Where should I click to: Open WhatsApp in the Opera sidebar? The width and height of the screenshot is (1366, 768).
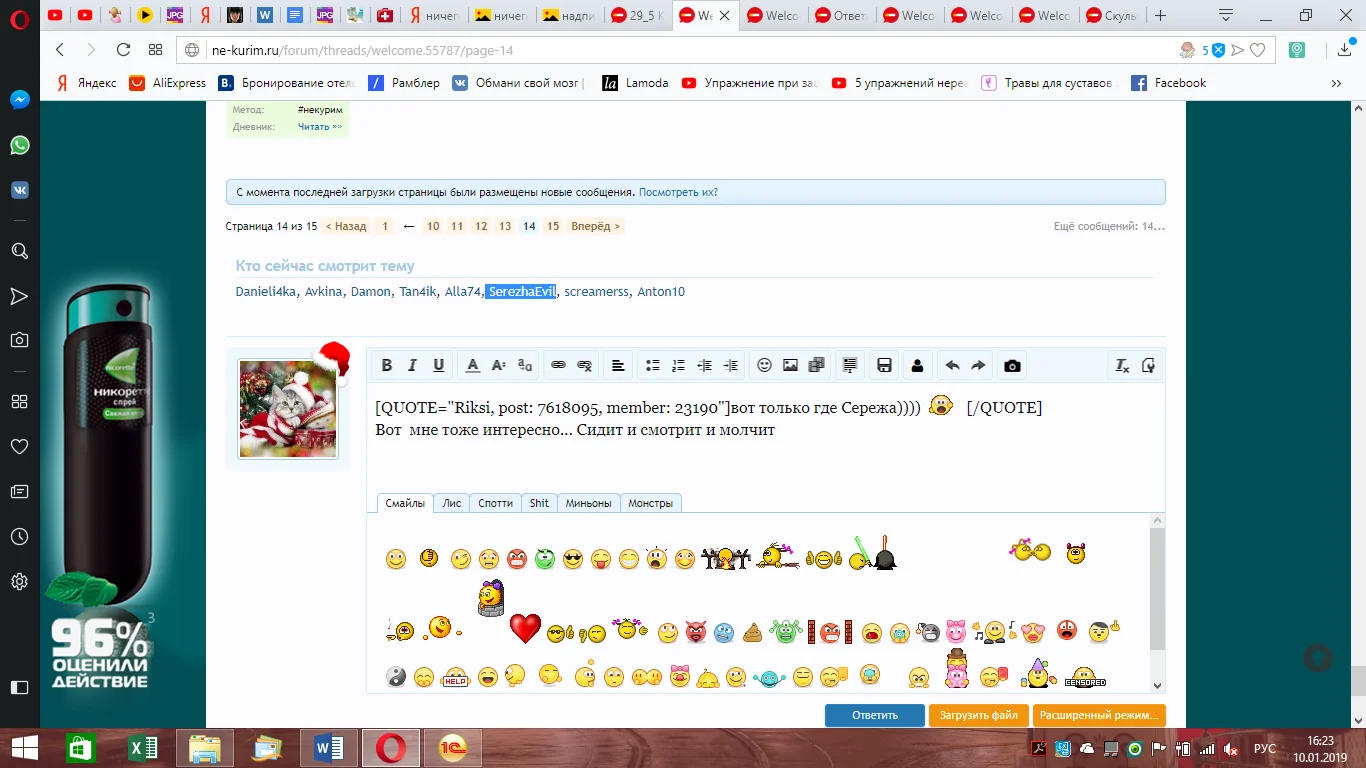[19, 145]
